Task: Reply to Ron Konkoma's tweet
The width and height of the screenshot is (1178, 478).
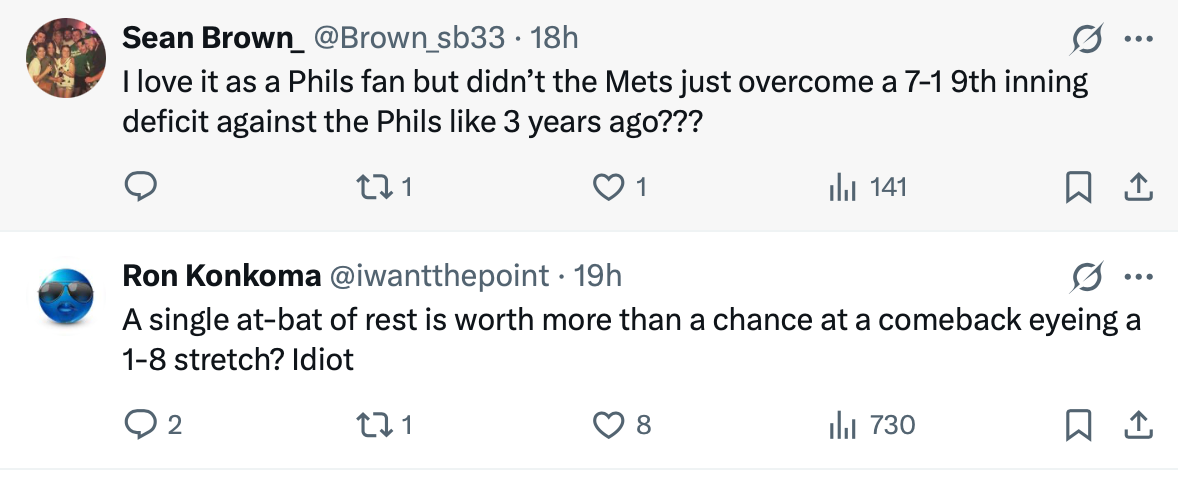Action: tap(138, 425)
